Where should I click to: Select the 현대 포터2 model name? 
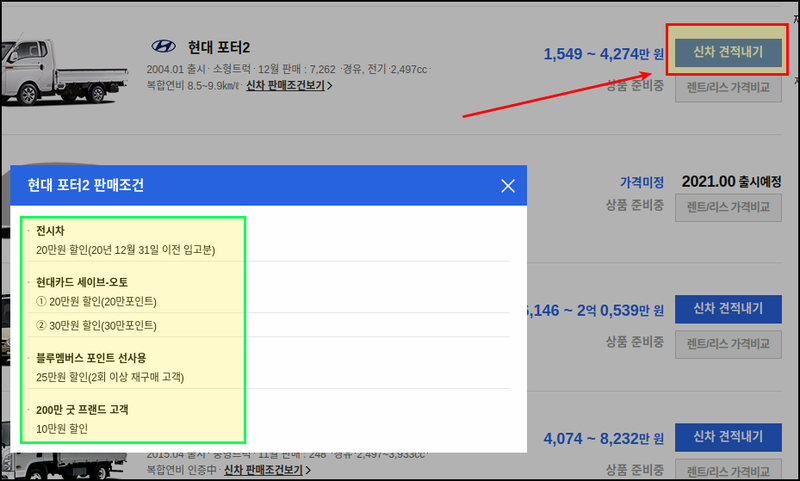pyautogui.click(x=219, y=47)
